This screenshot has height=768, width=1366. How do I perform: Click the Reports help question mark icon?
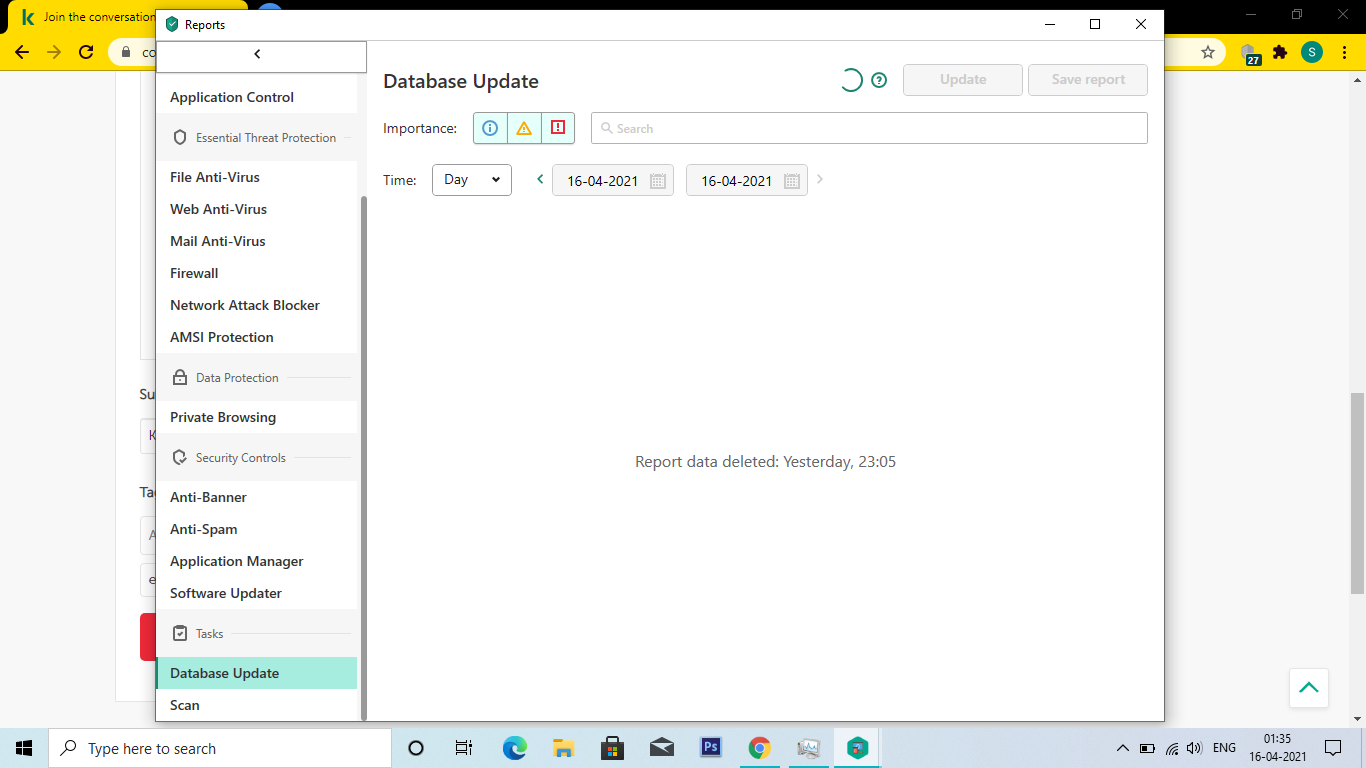point(879,80)
